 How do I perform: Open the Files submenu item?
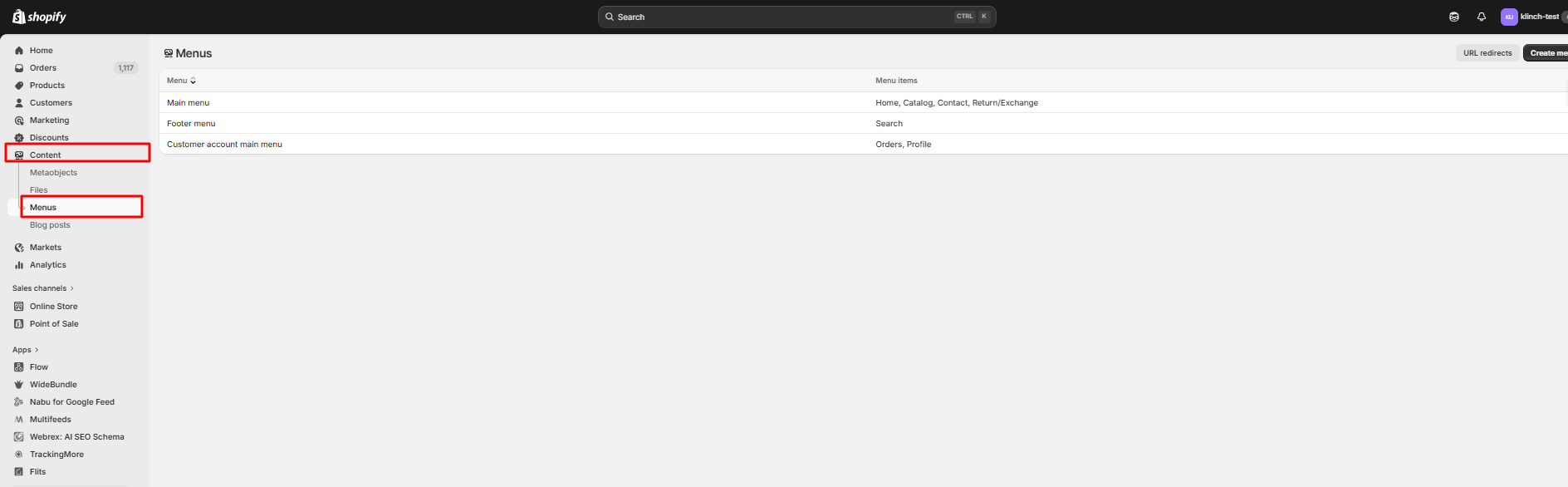click(39, 190)
